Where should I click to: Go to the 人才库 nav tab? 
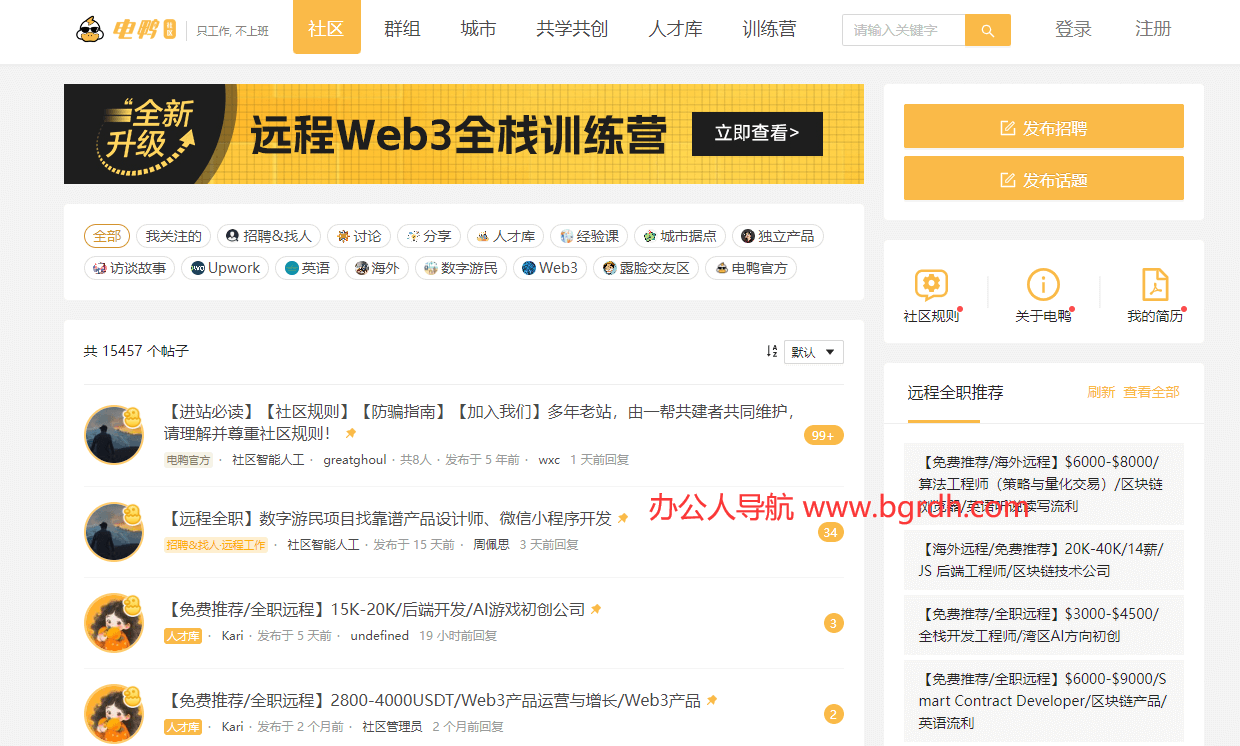click(x=675, y=29)
